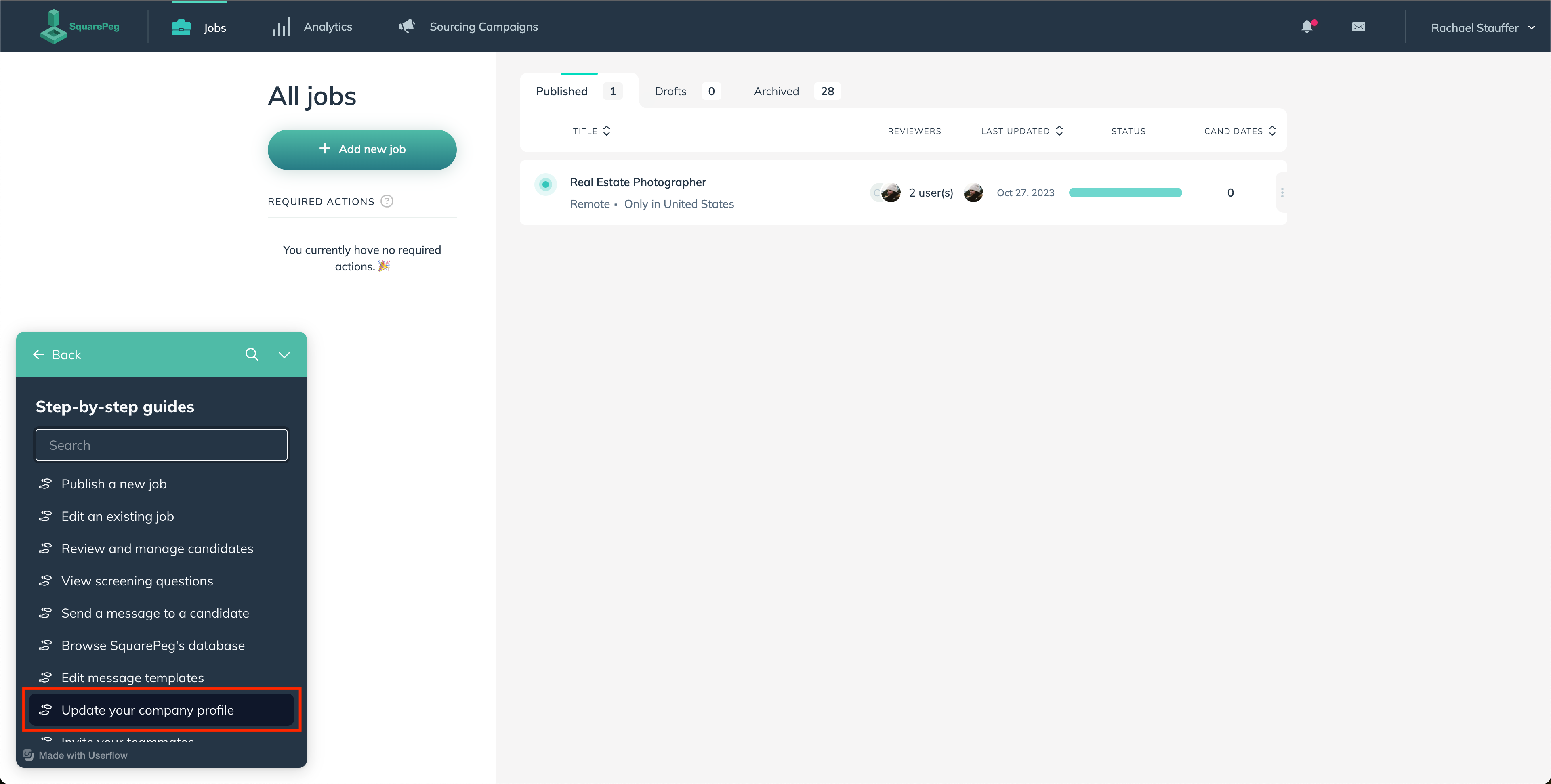Open the Real Estate Photographer row options menu
1551x784 pixels.
pyautogui.click(x=1282, y=193)
